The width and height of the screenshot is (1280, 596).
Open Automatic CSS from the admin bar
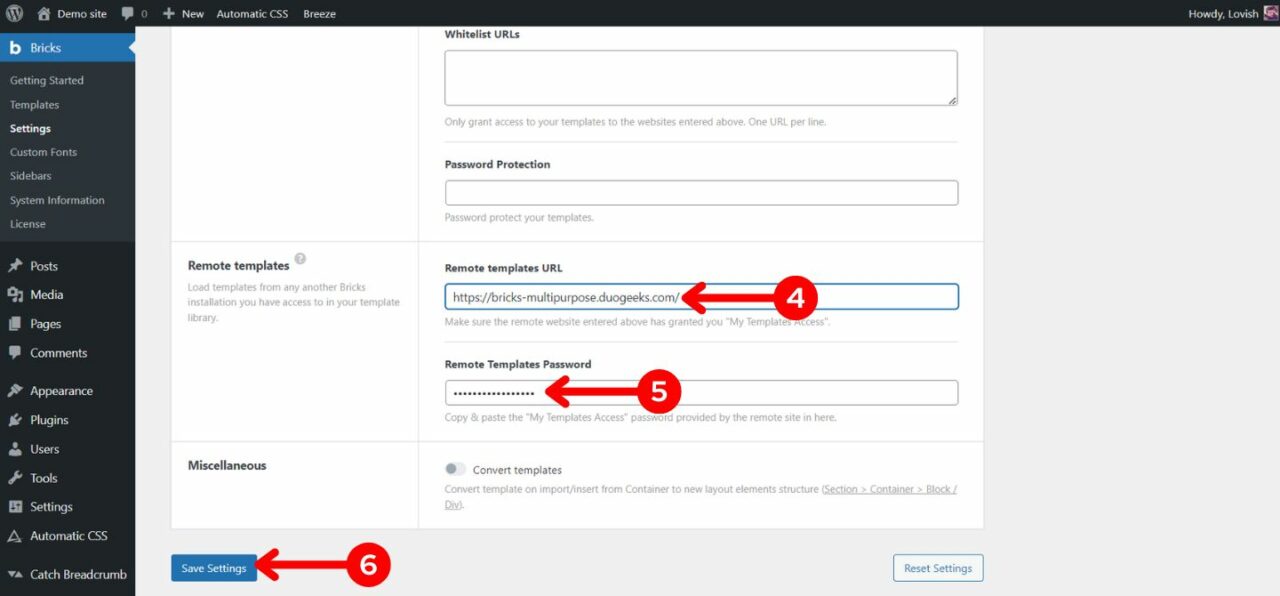click(251, 13)
